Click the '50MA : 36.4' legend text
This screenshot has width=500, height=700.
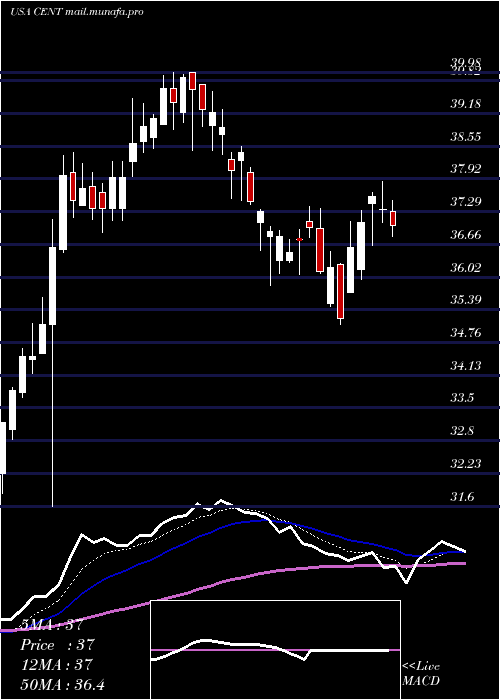[x=62, y=684]
